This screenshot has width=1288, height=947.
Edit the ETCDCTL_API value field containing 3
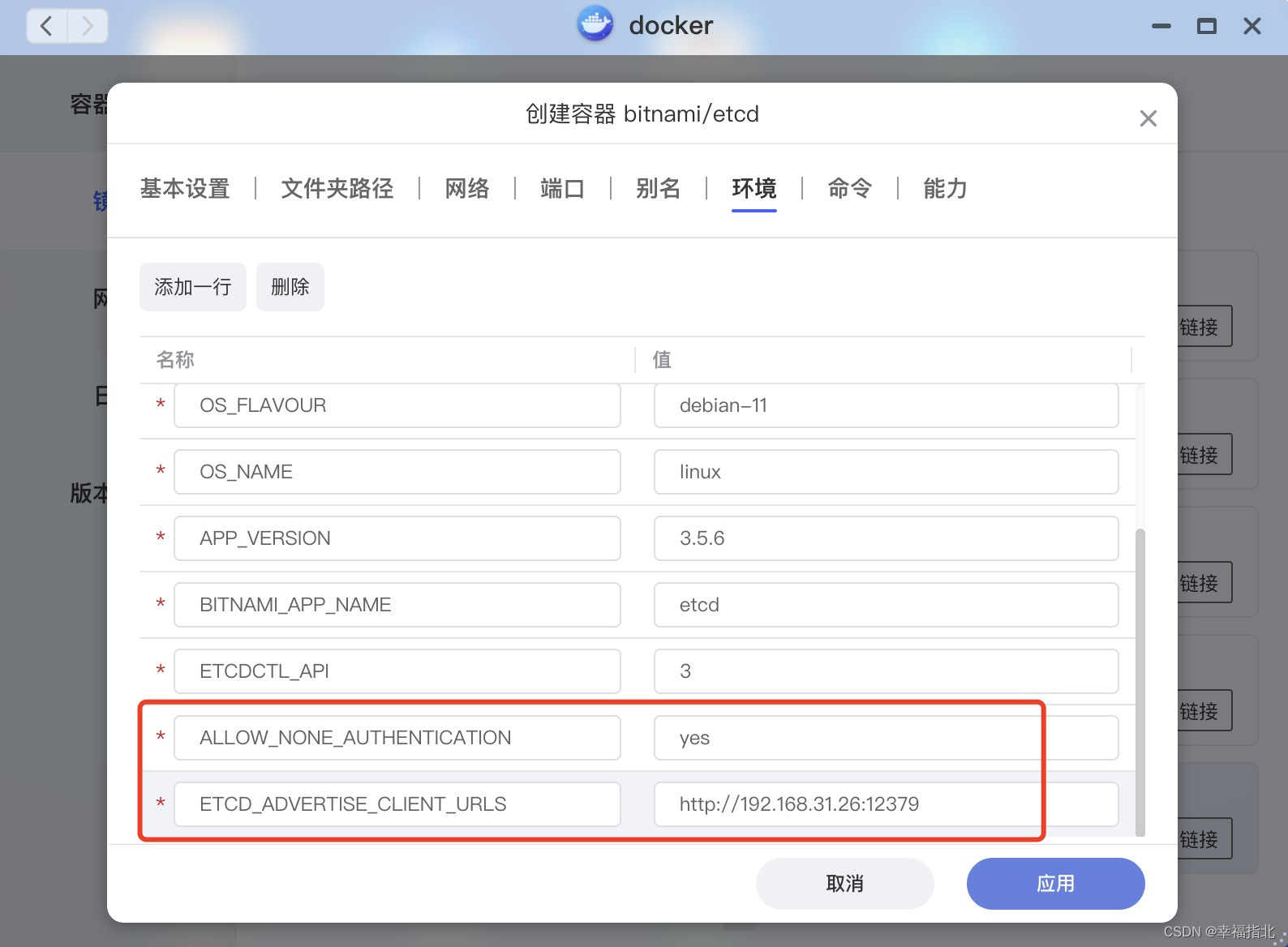(x=887, y=671)
